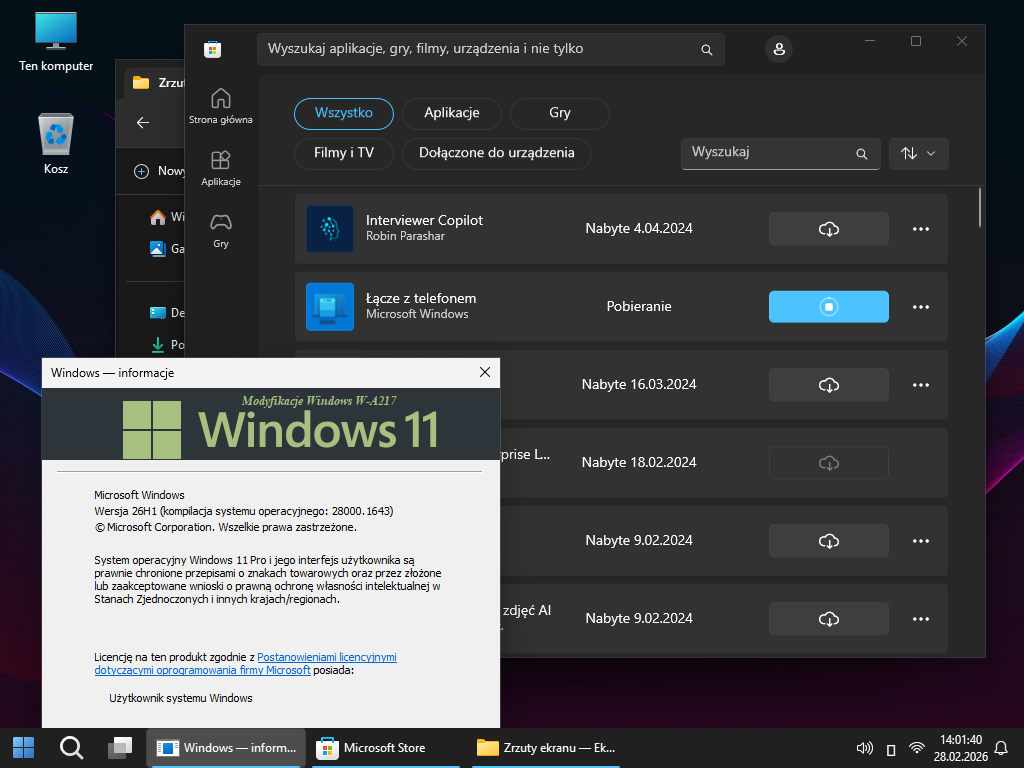This screenshot has height=768, width=1024.
Task: Open the Postanowieniami licencyjnymi link
Action: pos(326,657)
